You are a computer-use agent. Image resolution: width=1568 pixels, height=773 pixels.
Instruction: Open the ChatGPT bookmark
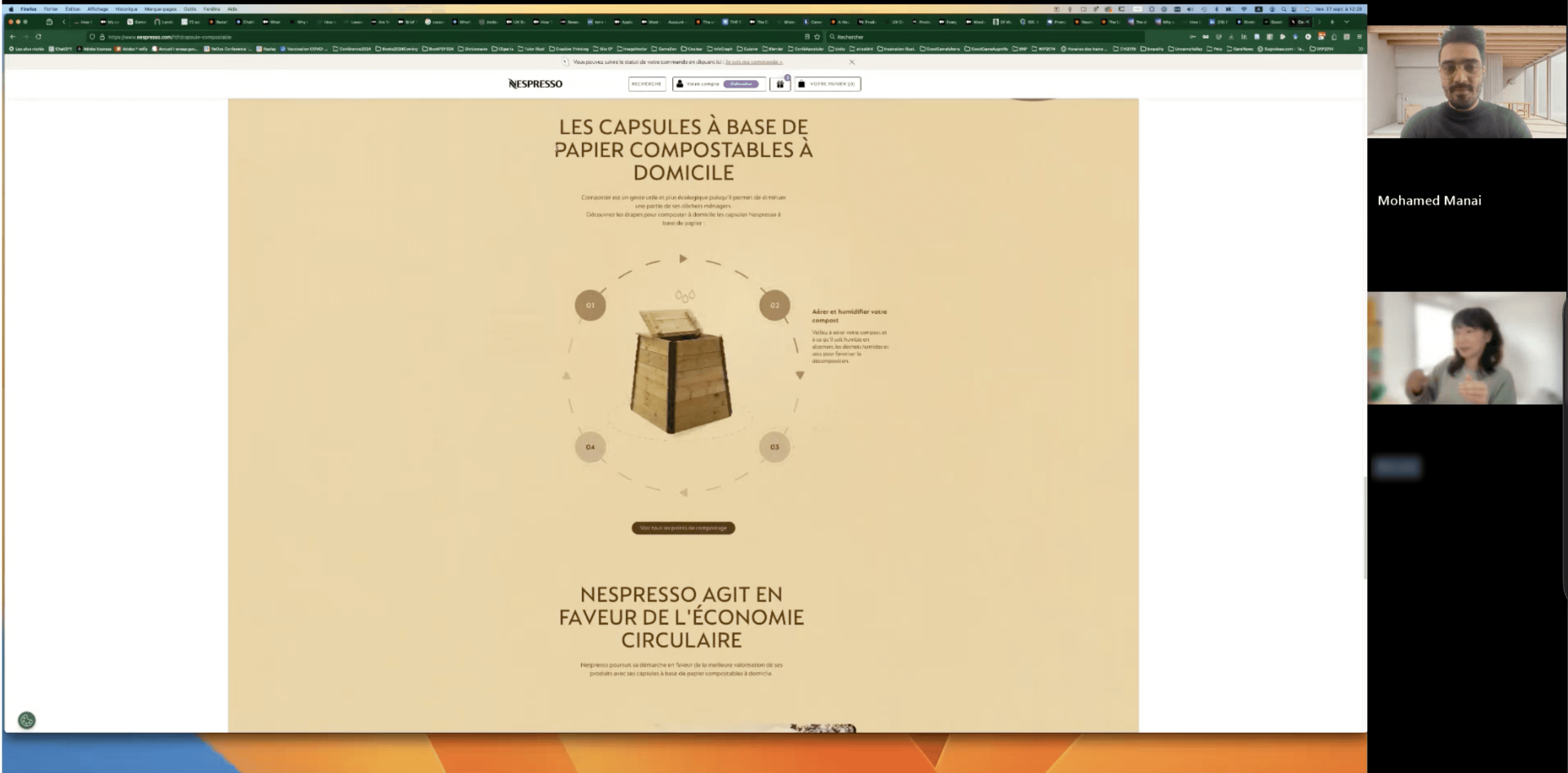coord(60,49)
